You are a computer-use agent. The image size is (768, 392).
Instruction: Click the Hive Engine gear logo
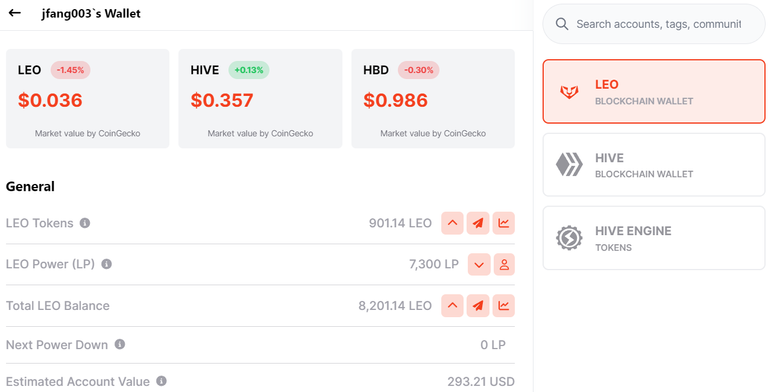click(569, 238)
